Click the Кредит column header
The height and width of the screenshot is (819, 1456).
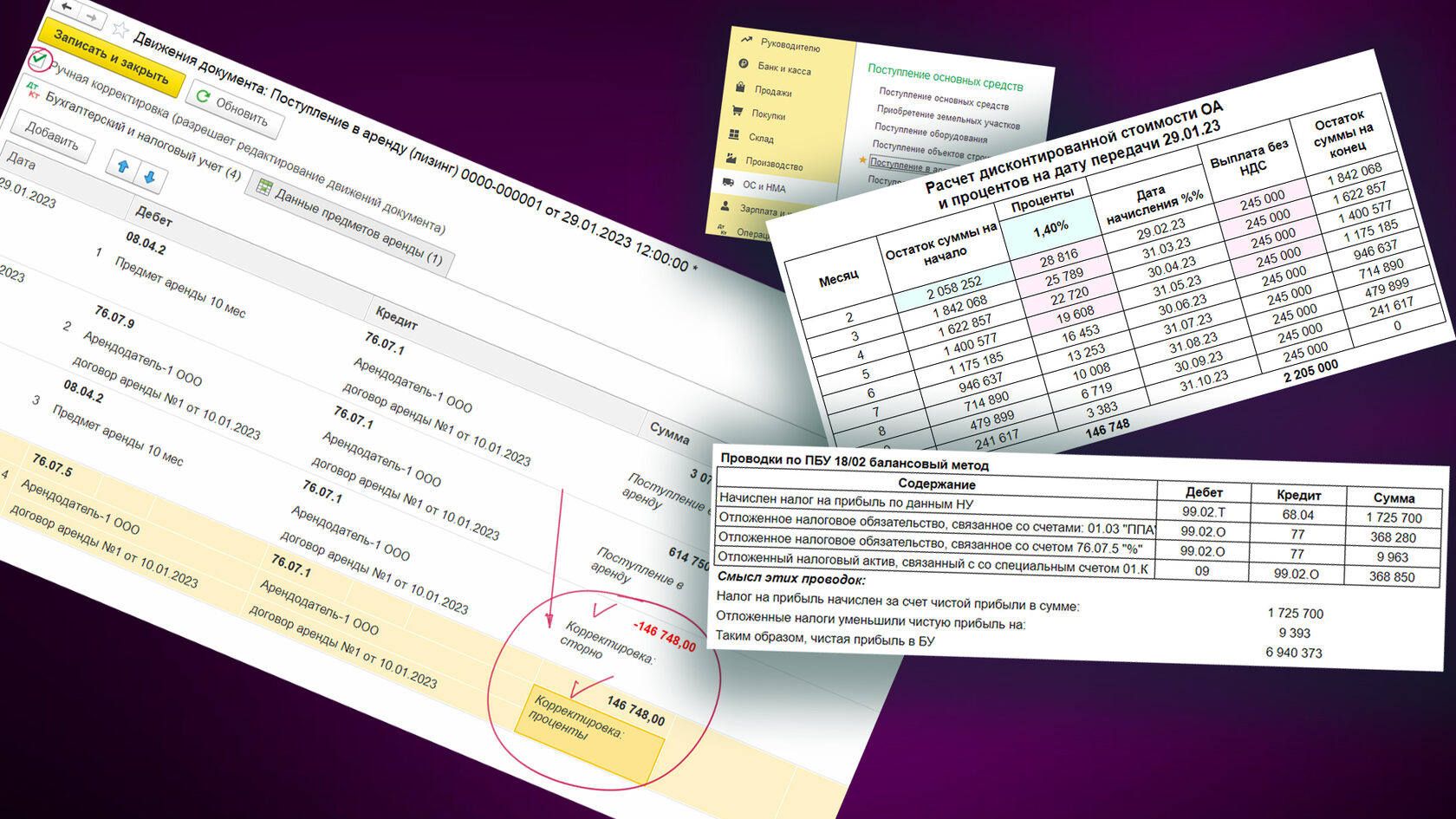(396, 317)
